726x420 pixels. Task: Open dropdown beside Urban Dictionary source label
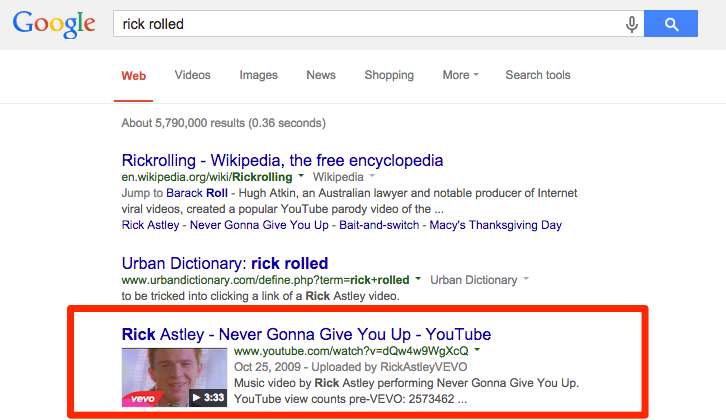tap(526, 279)
